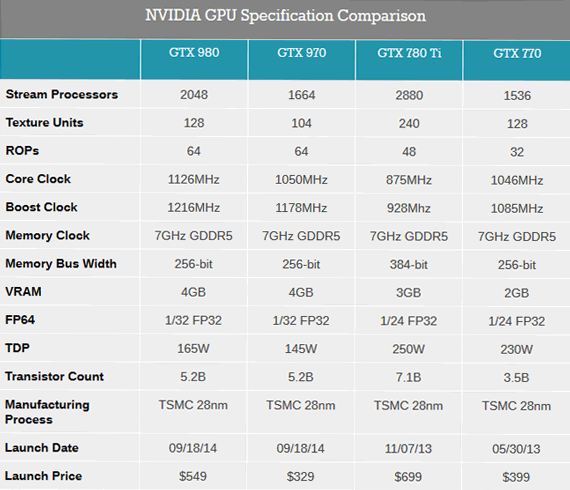Click the Stream Processors row label

[x=62, y=95]
